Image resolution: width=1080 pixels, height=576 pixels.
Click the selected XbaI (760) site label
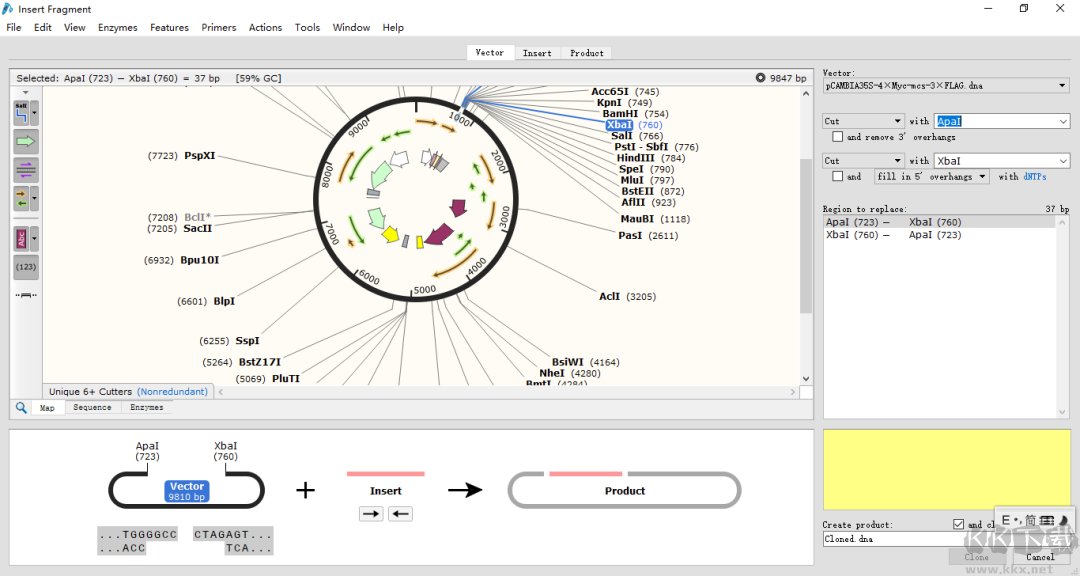coord(634,125)
